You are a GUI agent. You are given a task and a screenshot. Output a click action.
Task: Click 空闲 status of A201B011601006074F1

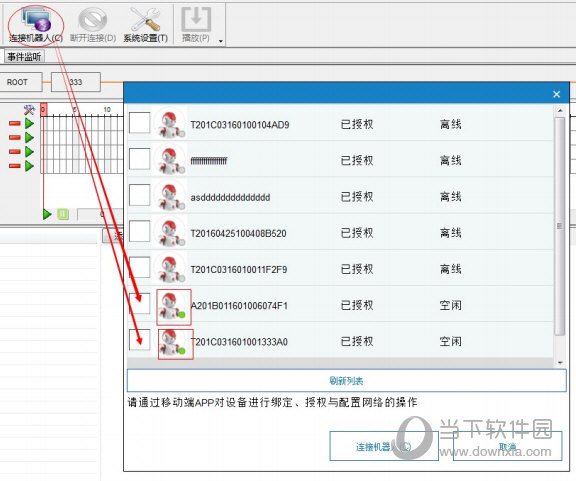pos(450,305)
